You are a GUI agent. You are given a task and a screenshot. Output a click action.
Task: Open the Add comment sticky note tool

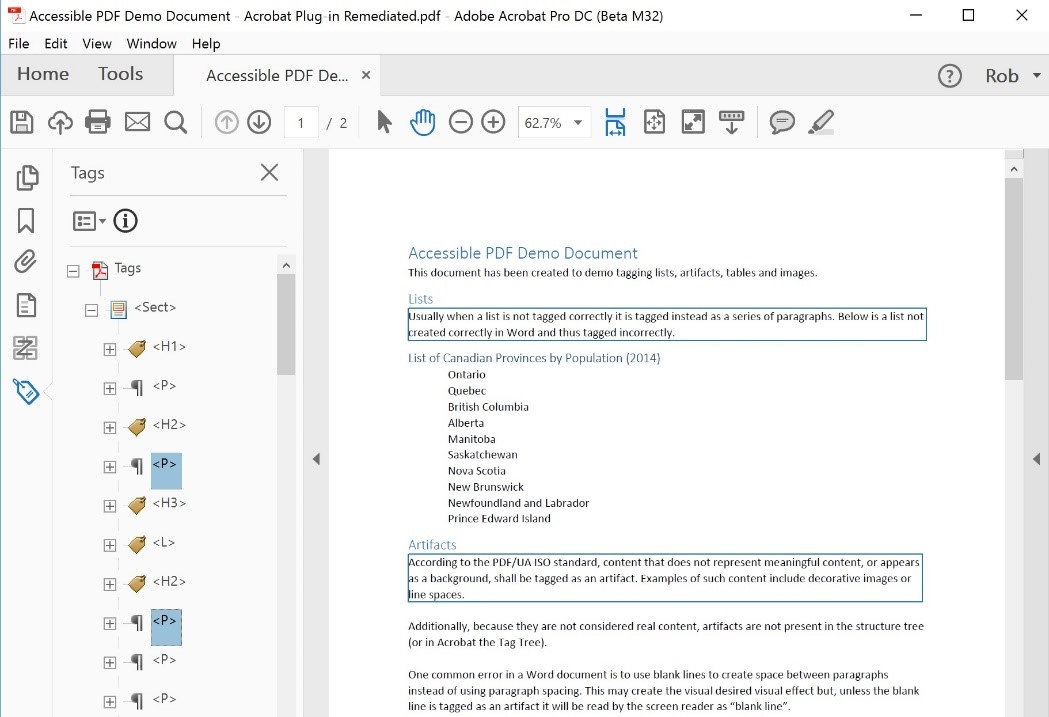782,123
